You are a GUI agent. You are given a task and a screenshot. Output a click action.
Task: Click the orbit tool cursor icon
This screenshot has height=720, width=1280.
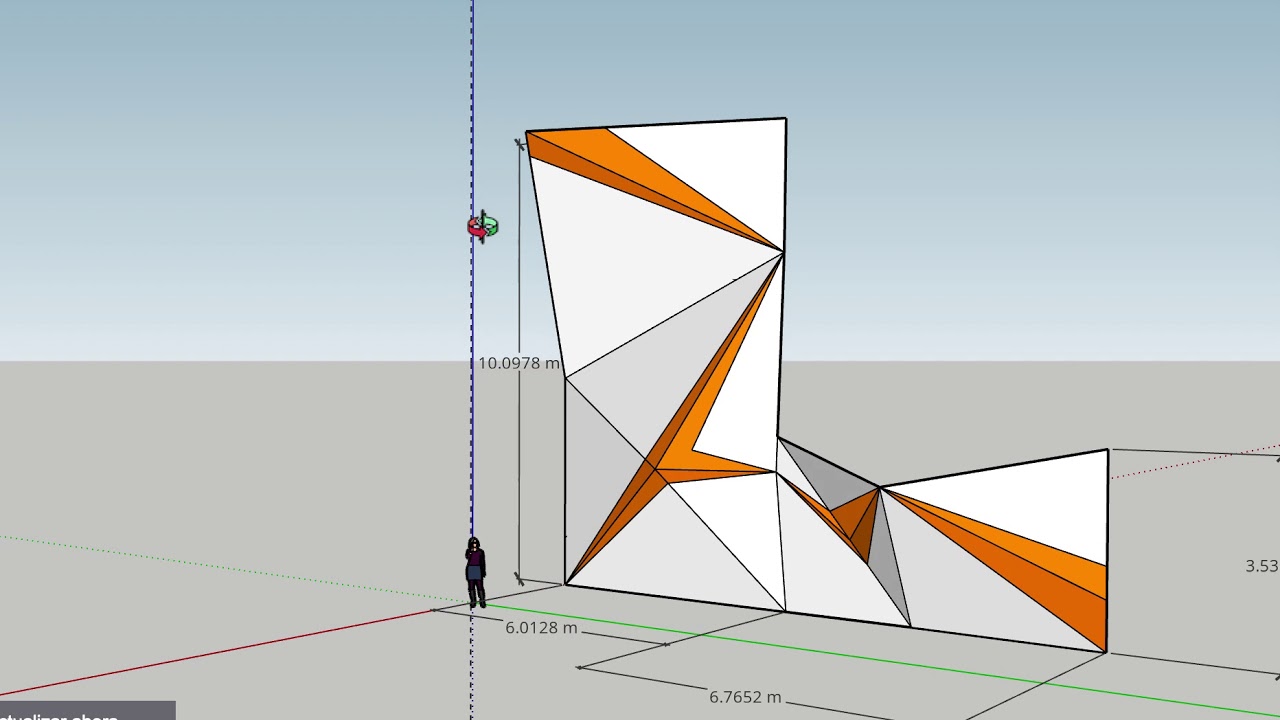[x=482, y=227]
